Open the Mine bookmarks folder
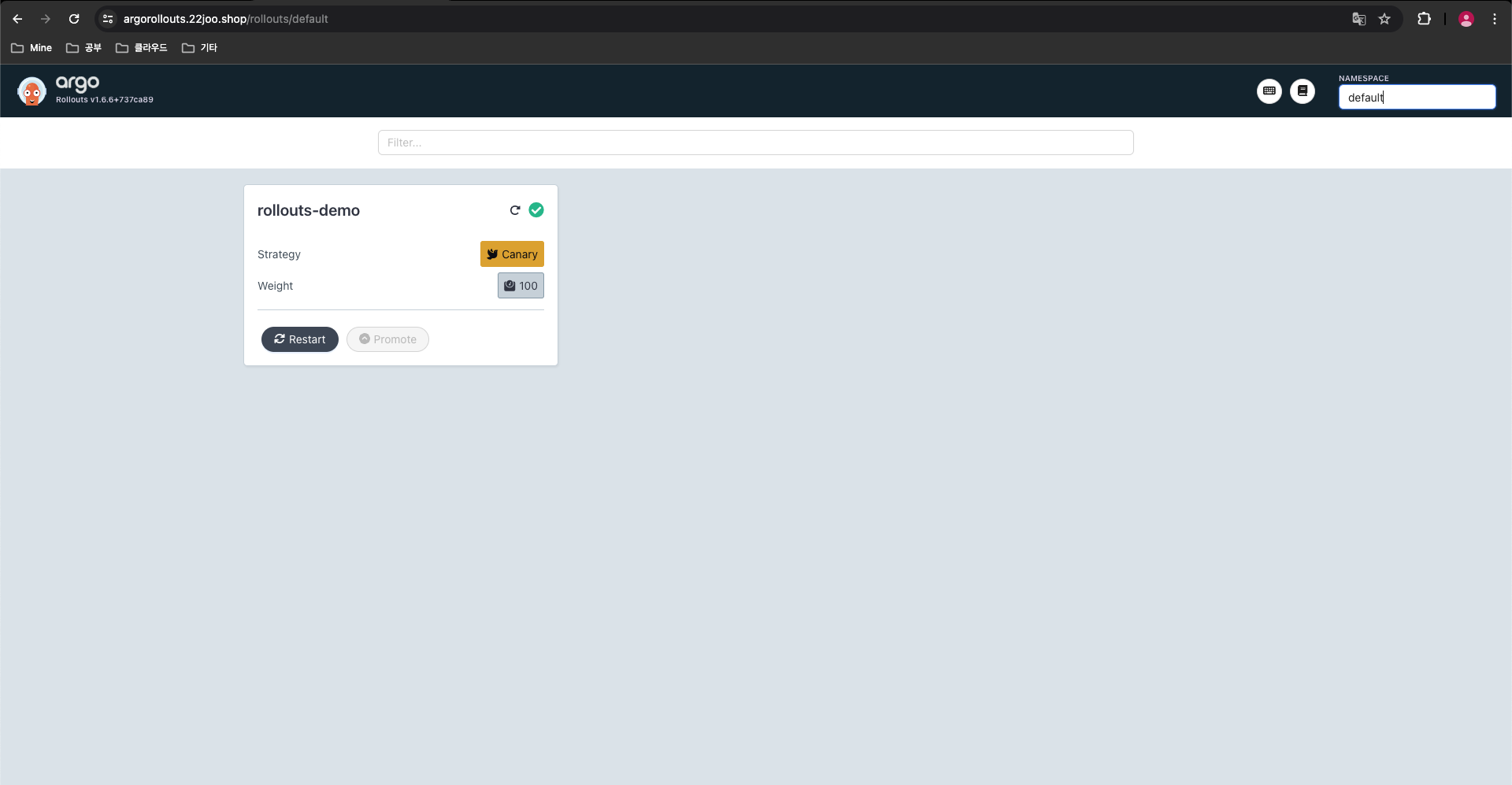1512x785 pixels. click(31, 48)
